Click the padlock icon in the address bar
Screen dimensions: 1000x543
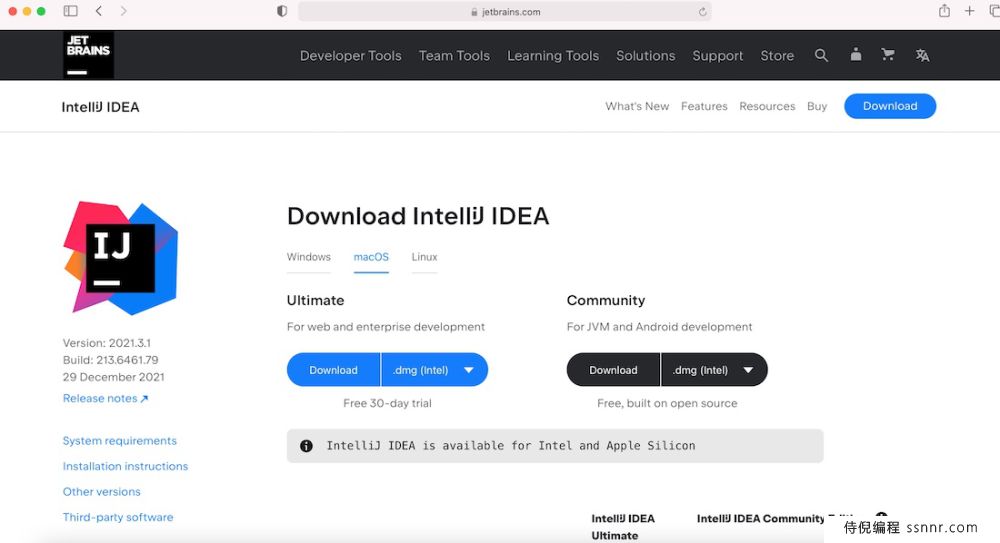click(x=474, y=11)
